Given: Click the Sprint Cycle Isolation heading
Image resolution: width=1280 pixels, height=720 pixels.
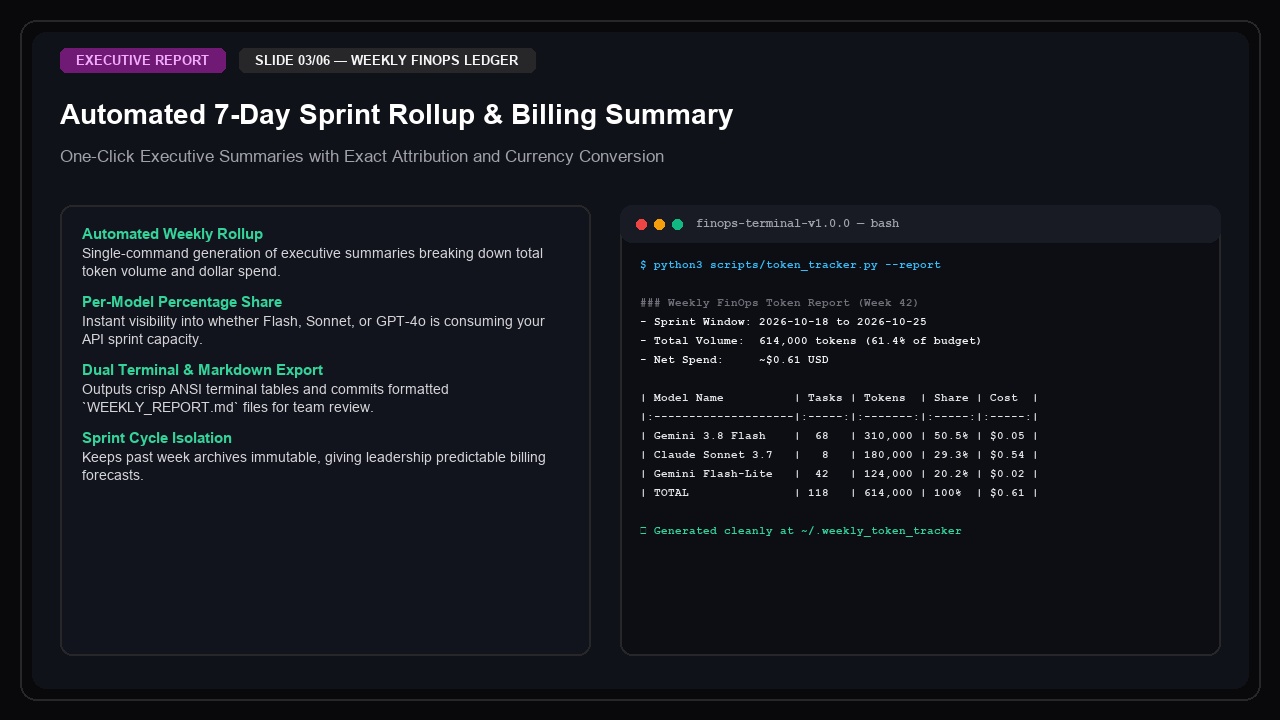Looking at the screenshot, I should (x=157, y=438).
